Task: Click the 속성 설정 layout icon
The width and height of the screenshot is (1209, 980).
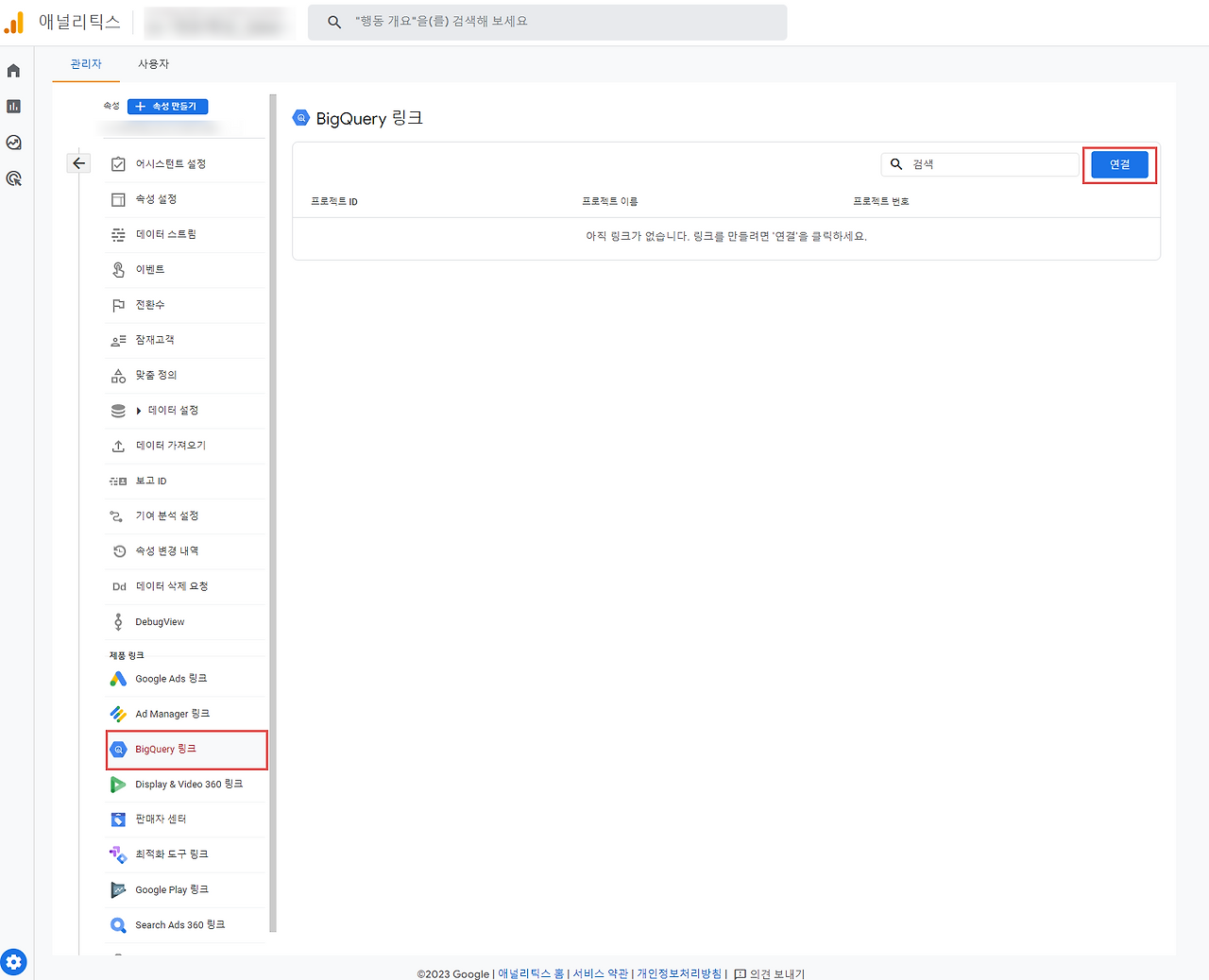Action: (118, 199)
